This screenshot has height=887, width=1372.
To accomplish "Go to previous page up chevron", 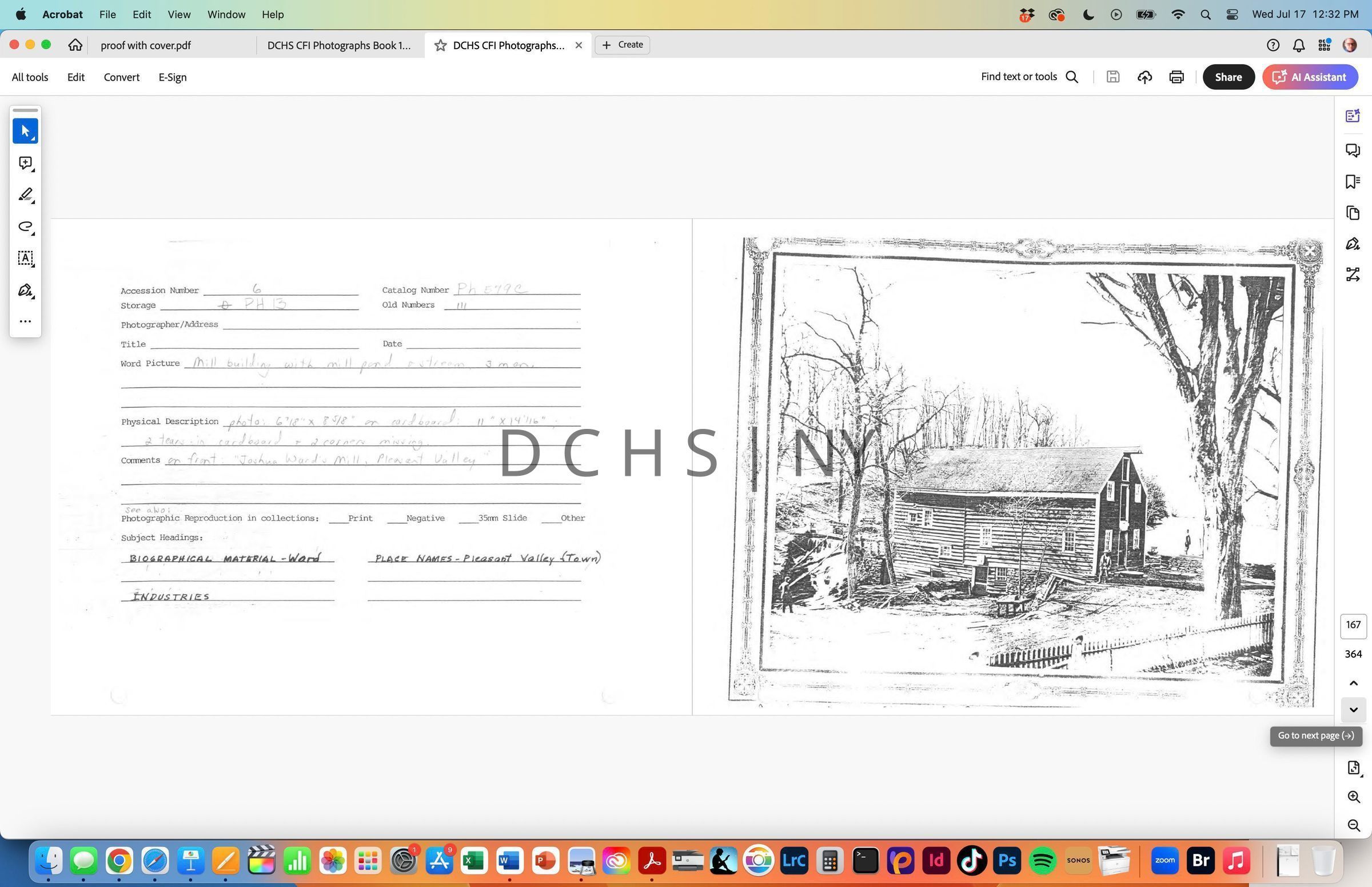I will click(x=1353, y=683).
